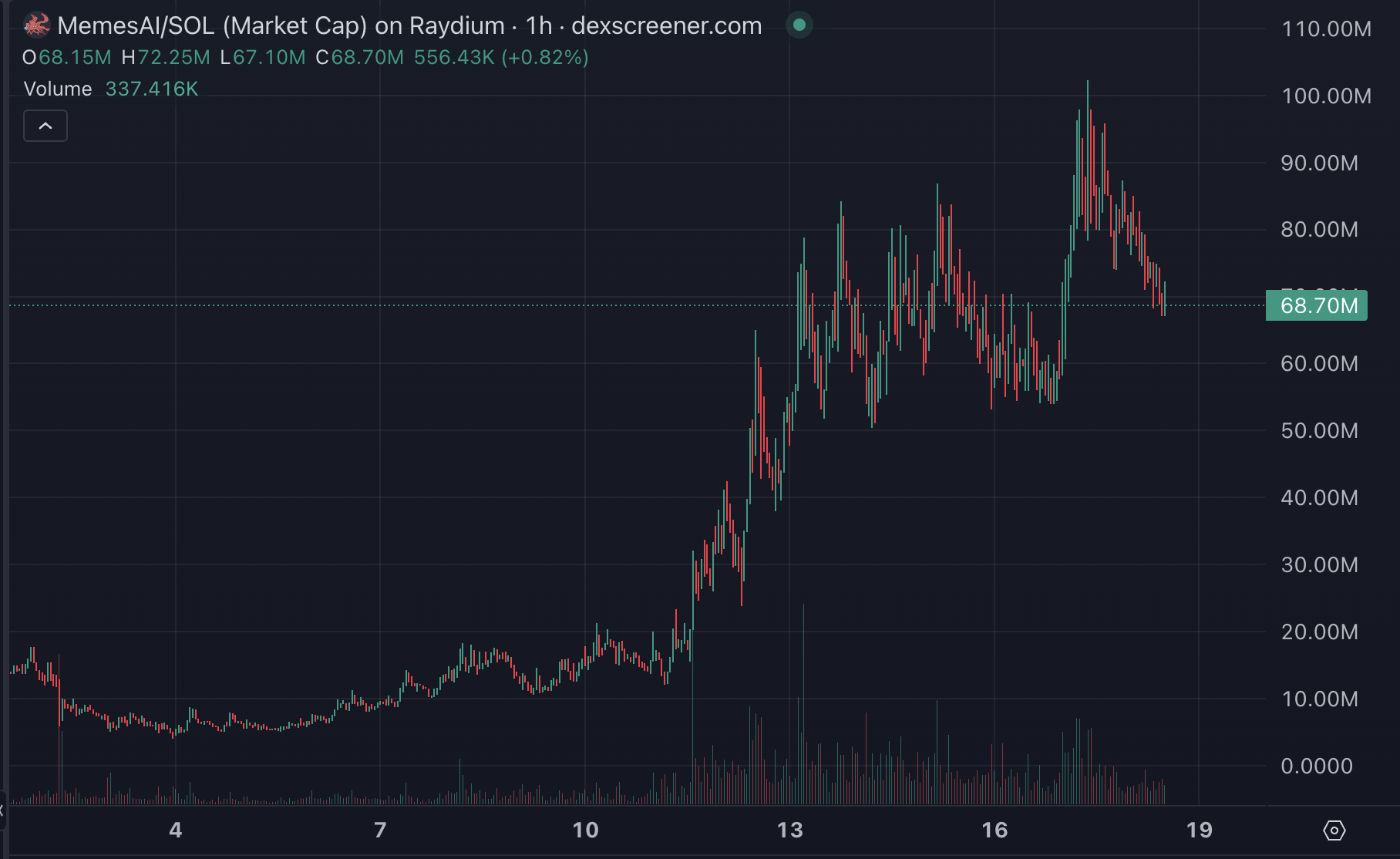The height and width of the screenshot is (859, 1400).
Task: Click the +0.82% change readout
Action: click(545, 57)
